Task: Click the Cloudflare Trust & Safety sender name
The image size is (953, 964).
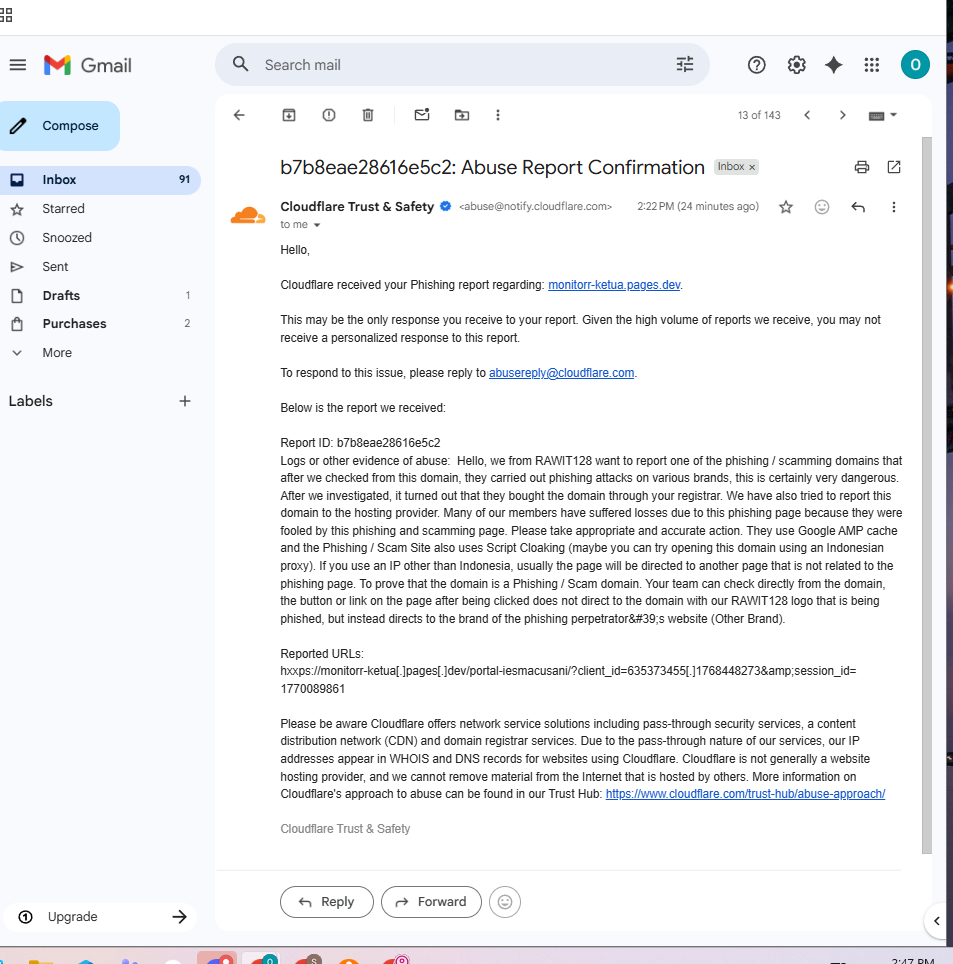Action: click(x=357, y=207)
